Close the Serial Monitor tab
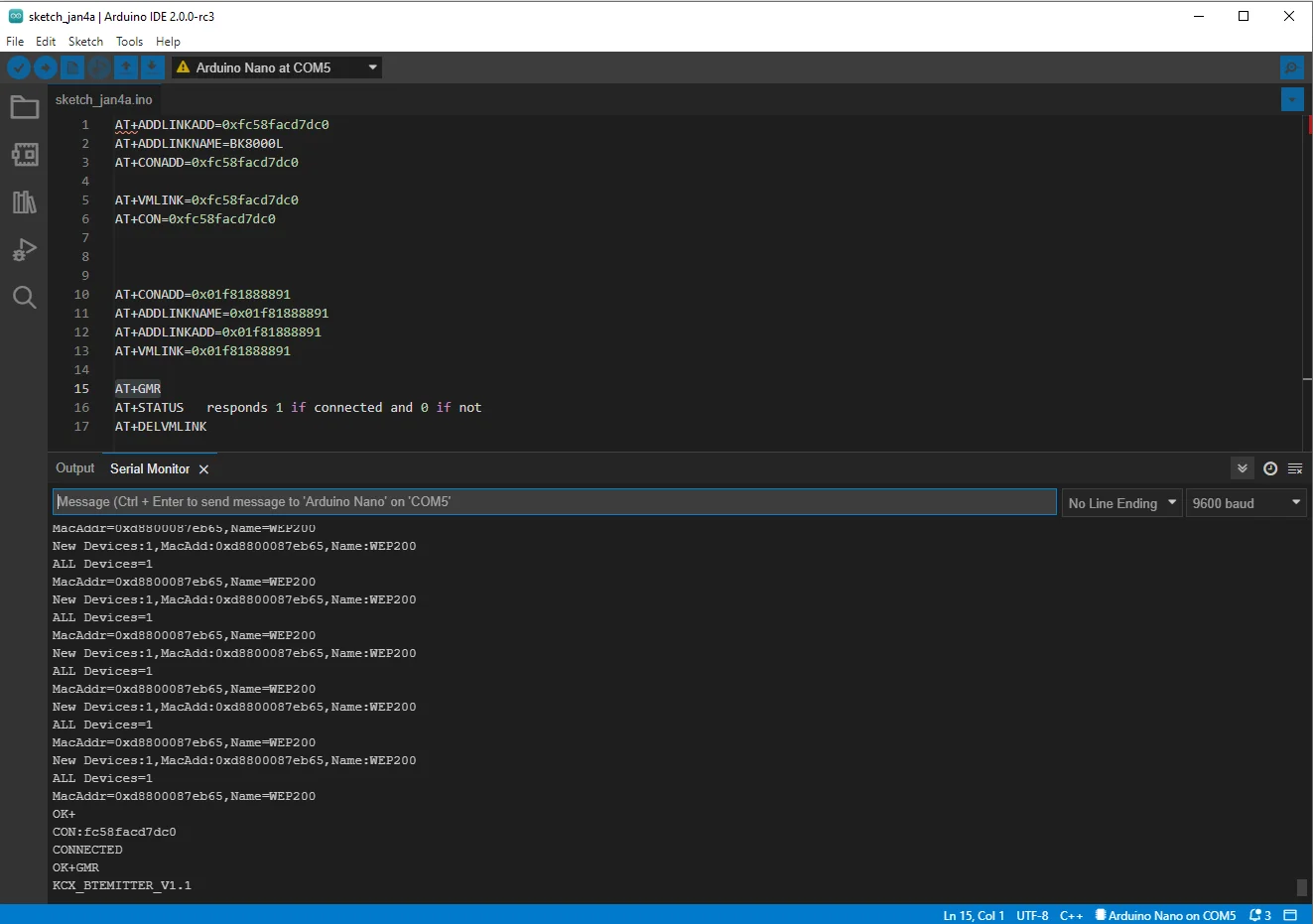Viewport: 1313px width, 924px height. click(x=203, y=469)
